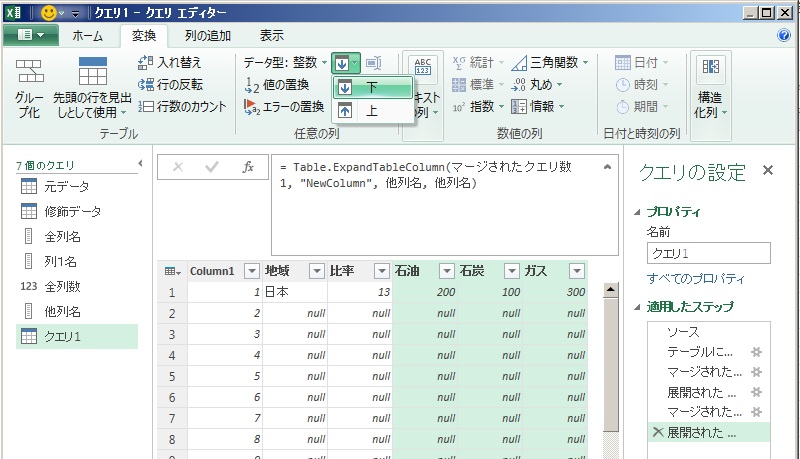
Task: Click the query name field クエリ1
Action: pyautogui.click(x=709, y=253)
